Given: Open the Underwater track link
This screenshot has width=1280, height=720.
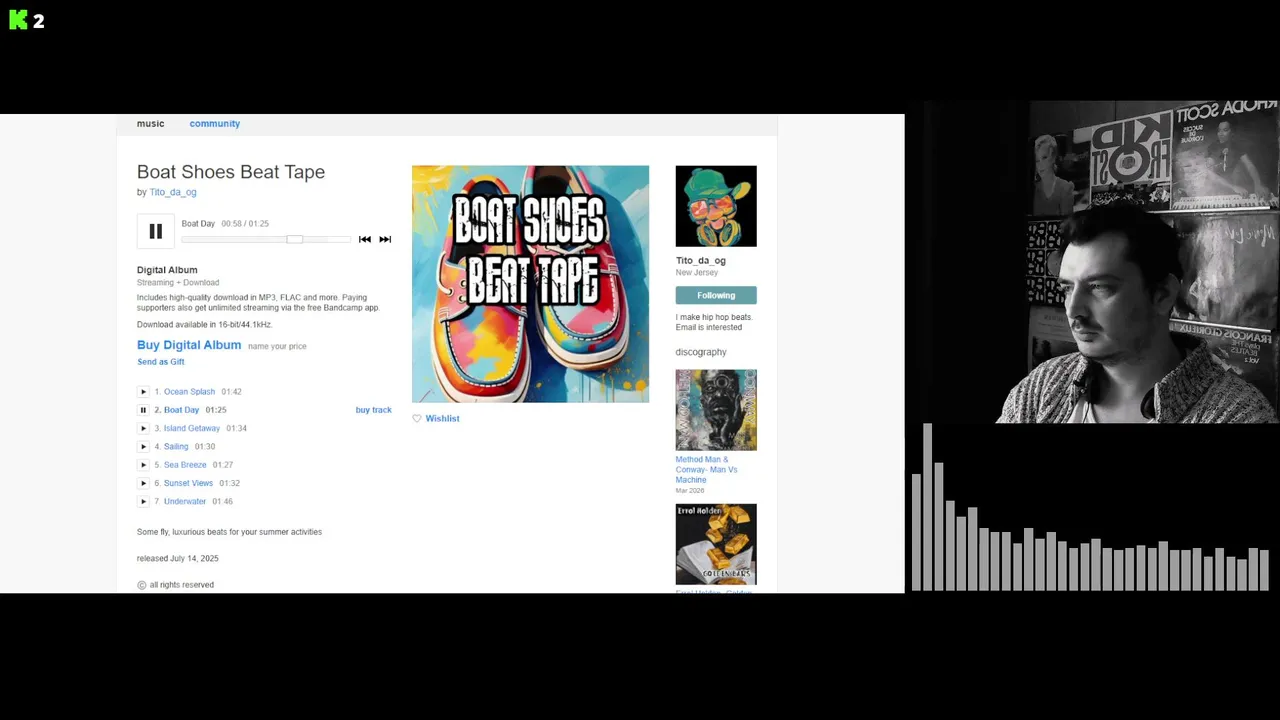Looking at the screenshot, I should tap(185, 501).
